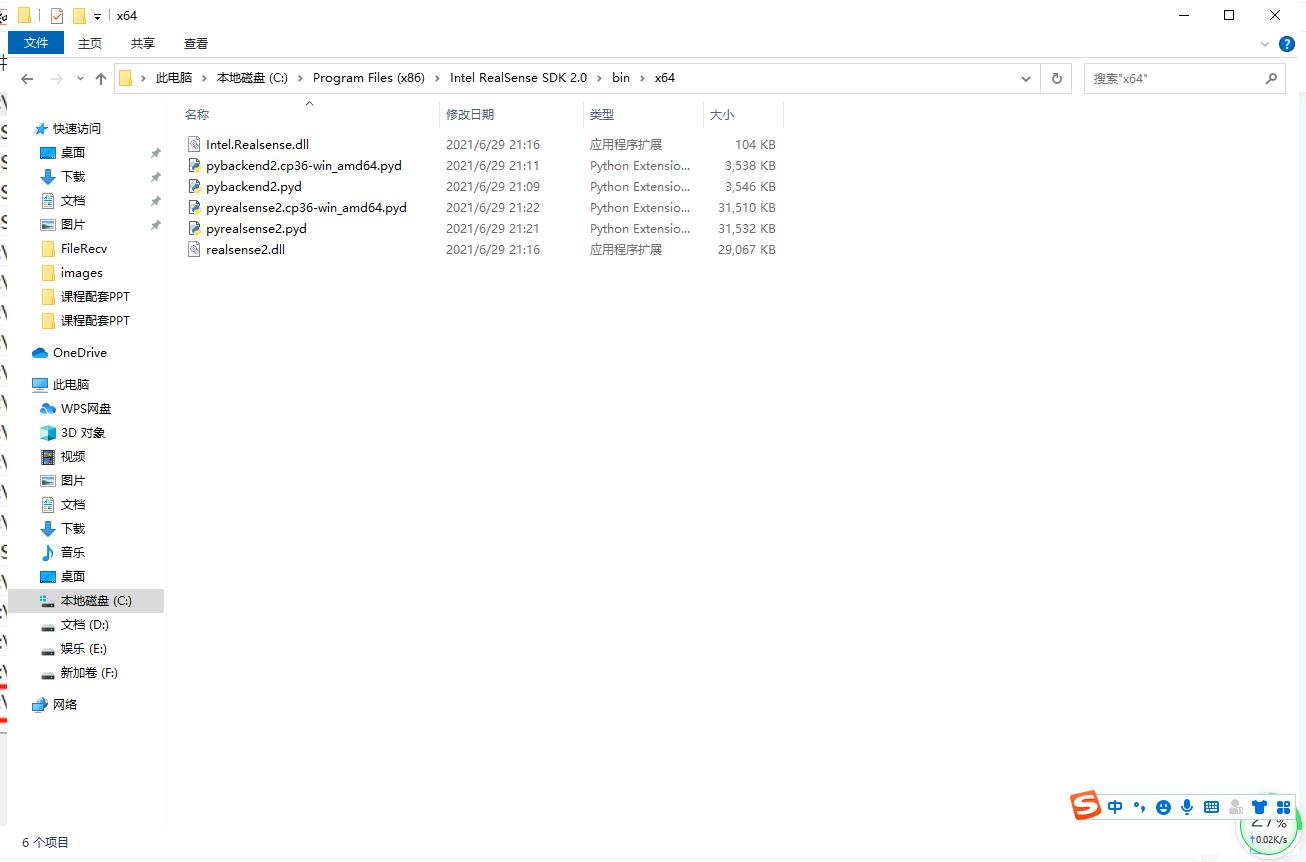
Task: Open pinned 下载 under quick access
Action: coord(73,176)
